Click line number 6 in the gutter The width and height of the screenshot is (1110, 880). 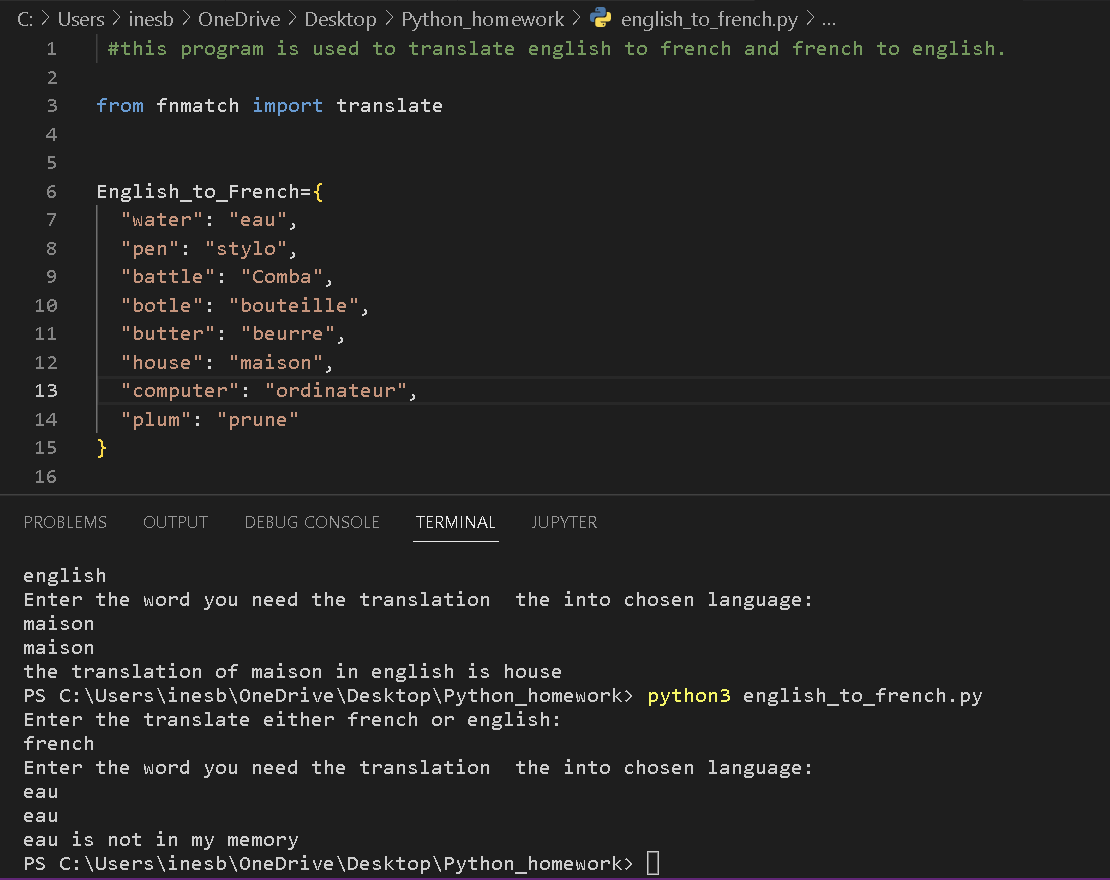pos(52,191)
